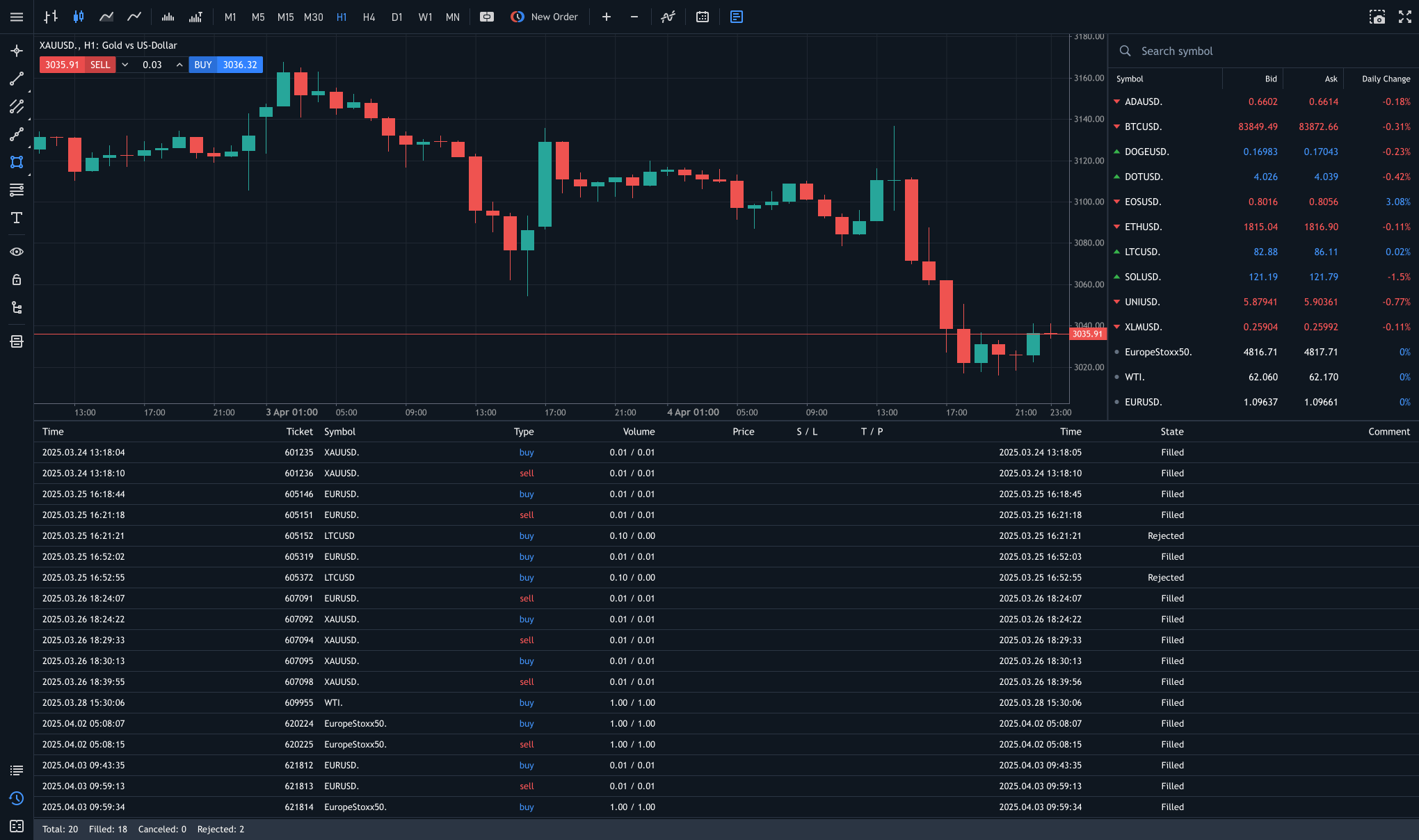The image size is (1419, 840).
Task: Select the crosshair cursor tool
Action: pos(17,51)
